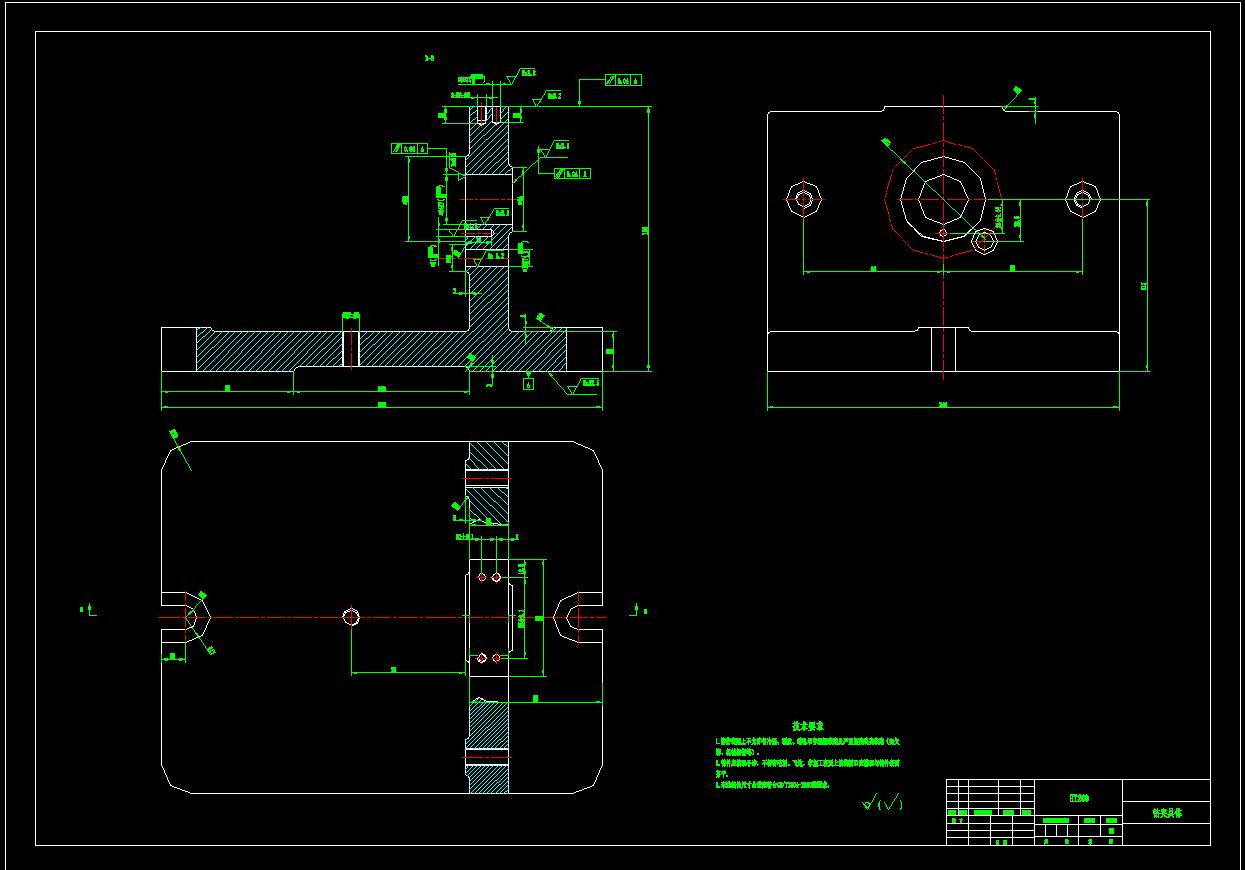Select the tall vertical height dimension right of section
1245x870 pixels.
648,237
